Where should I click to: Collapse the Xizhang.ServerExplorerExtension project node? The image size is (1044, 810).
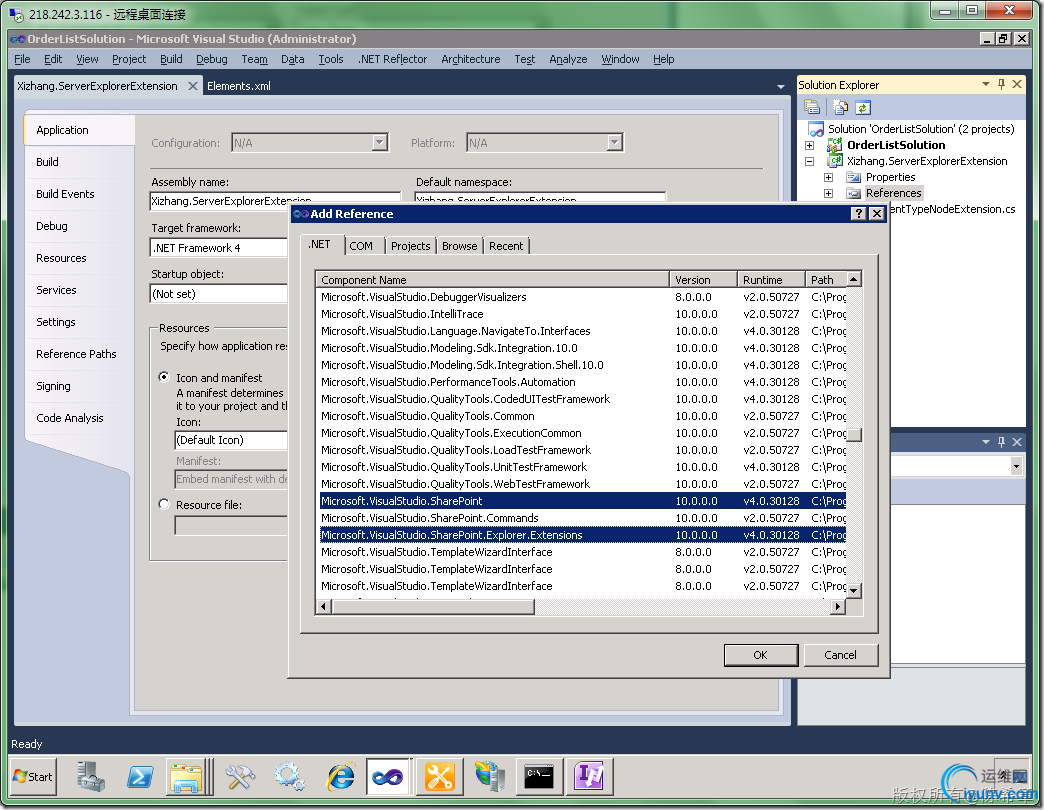tap(809, 161)
